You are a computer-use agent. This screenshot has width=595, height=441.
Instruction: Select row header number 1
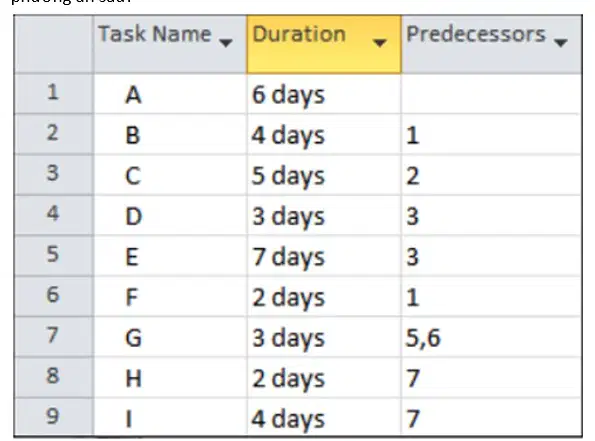(54, 94)
